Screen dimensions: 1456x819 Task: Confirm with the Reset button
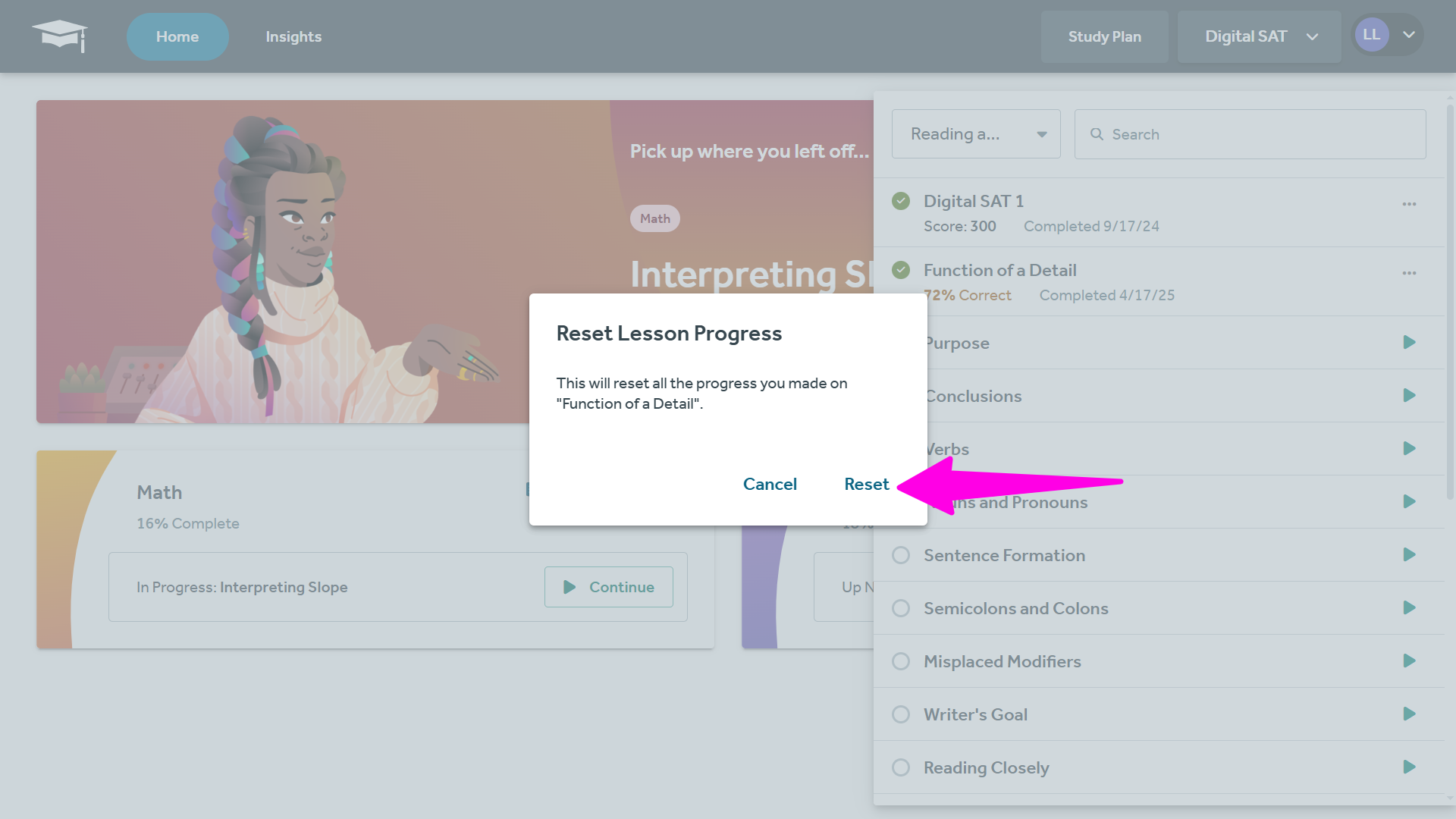pyautogui.click(x=866, y=484)
